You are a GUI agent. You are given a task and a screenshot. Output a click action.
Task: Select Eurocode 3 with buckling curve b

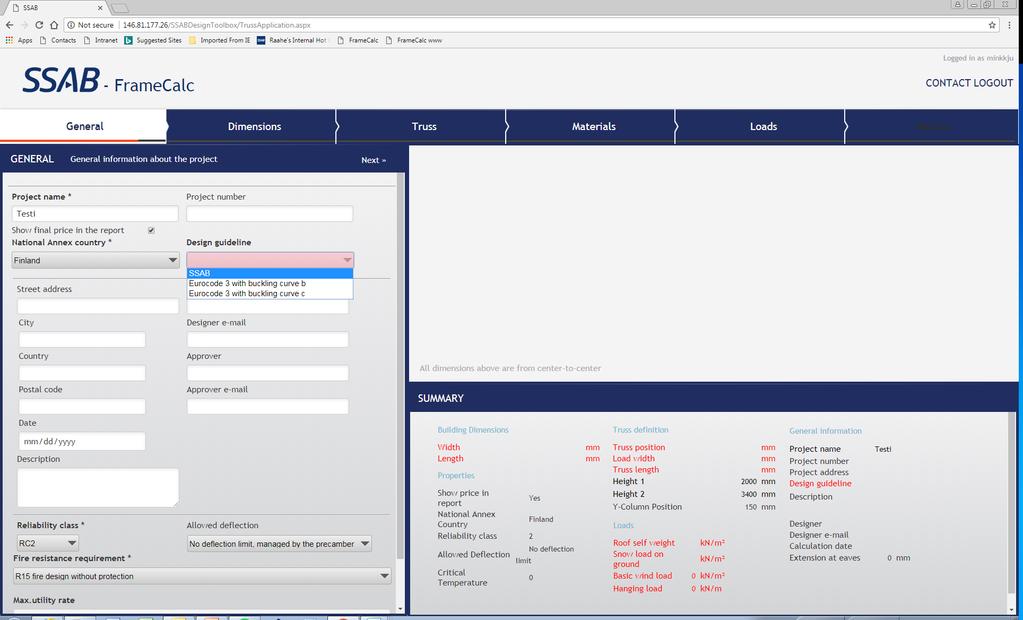tap(269, 283)
